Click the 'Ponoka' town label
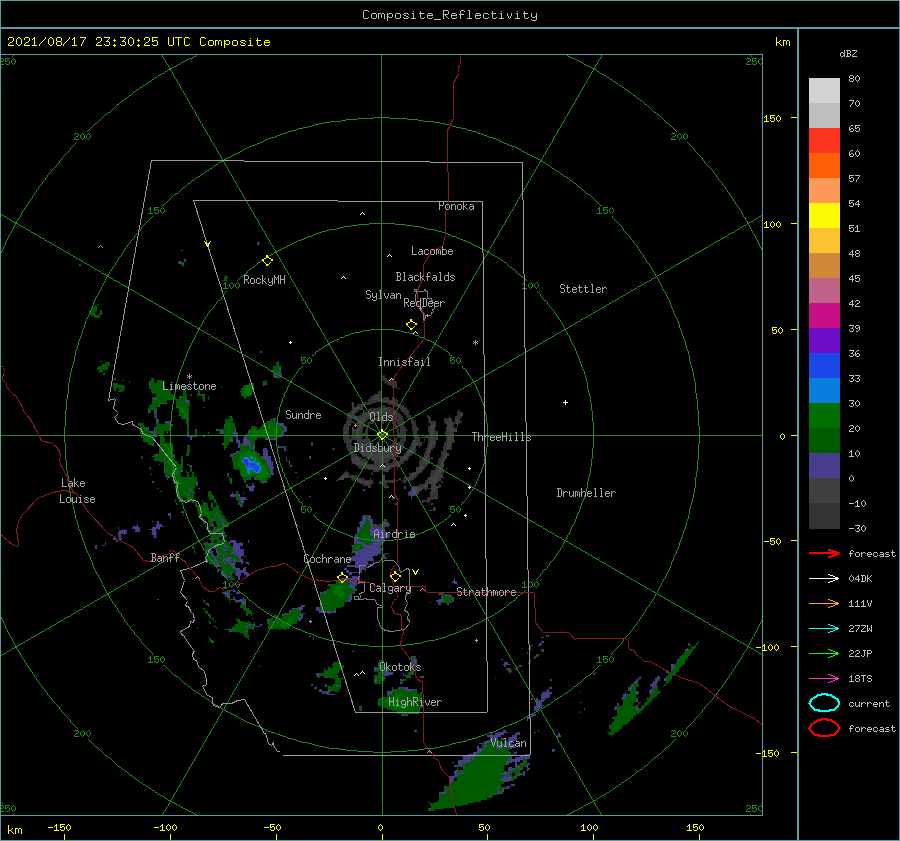The image size is (900, 841). (x=456, y=206)
